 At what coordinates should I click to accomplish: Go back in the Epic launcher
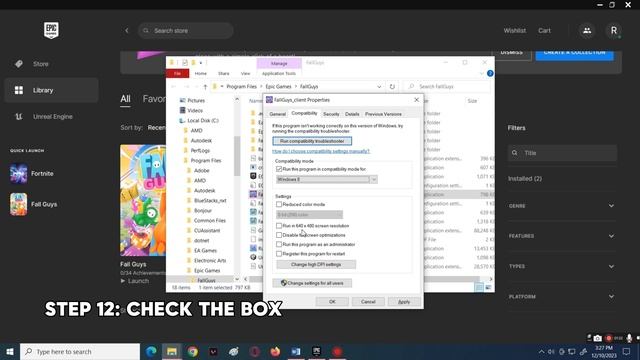127,31
